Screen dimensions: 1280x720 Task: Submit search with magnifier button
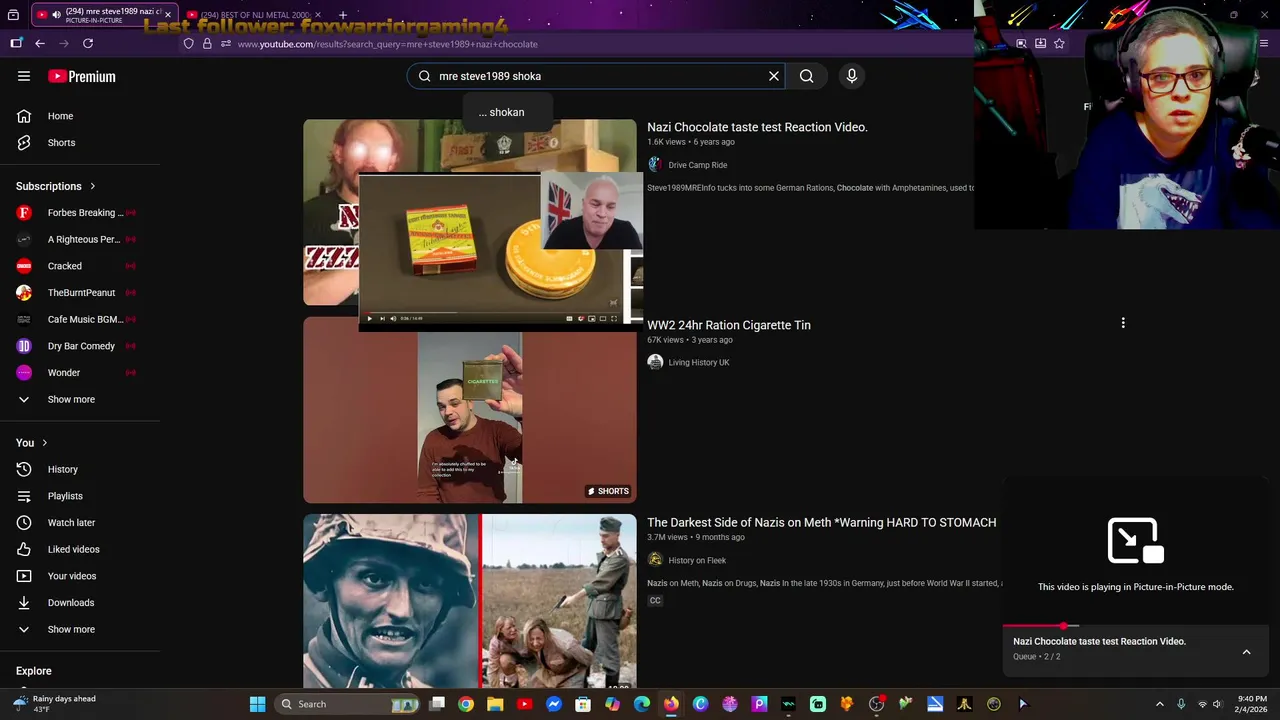[806, 76]
